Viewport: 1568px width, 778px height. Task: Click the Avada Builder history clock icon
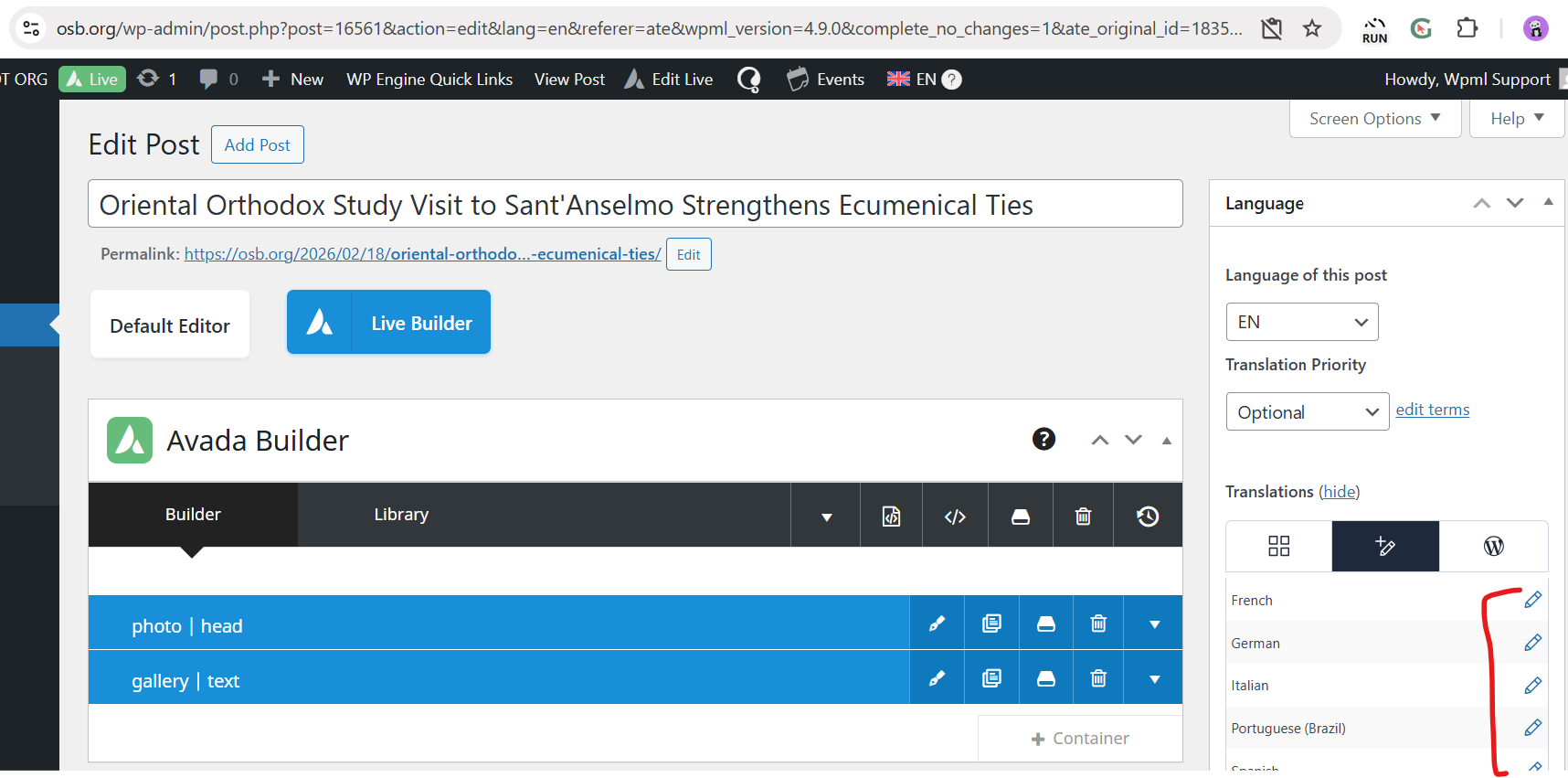point(1148,517)
